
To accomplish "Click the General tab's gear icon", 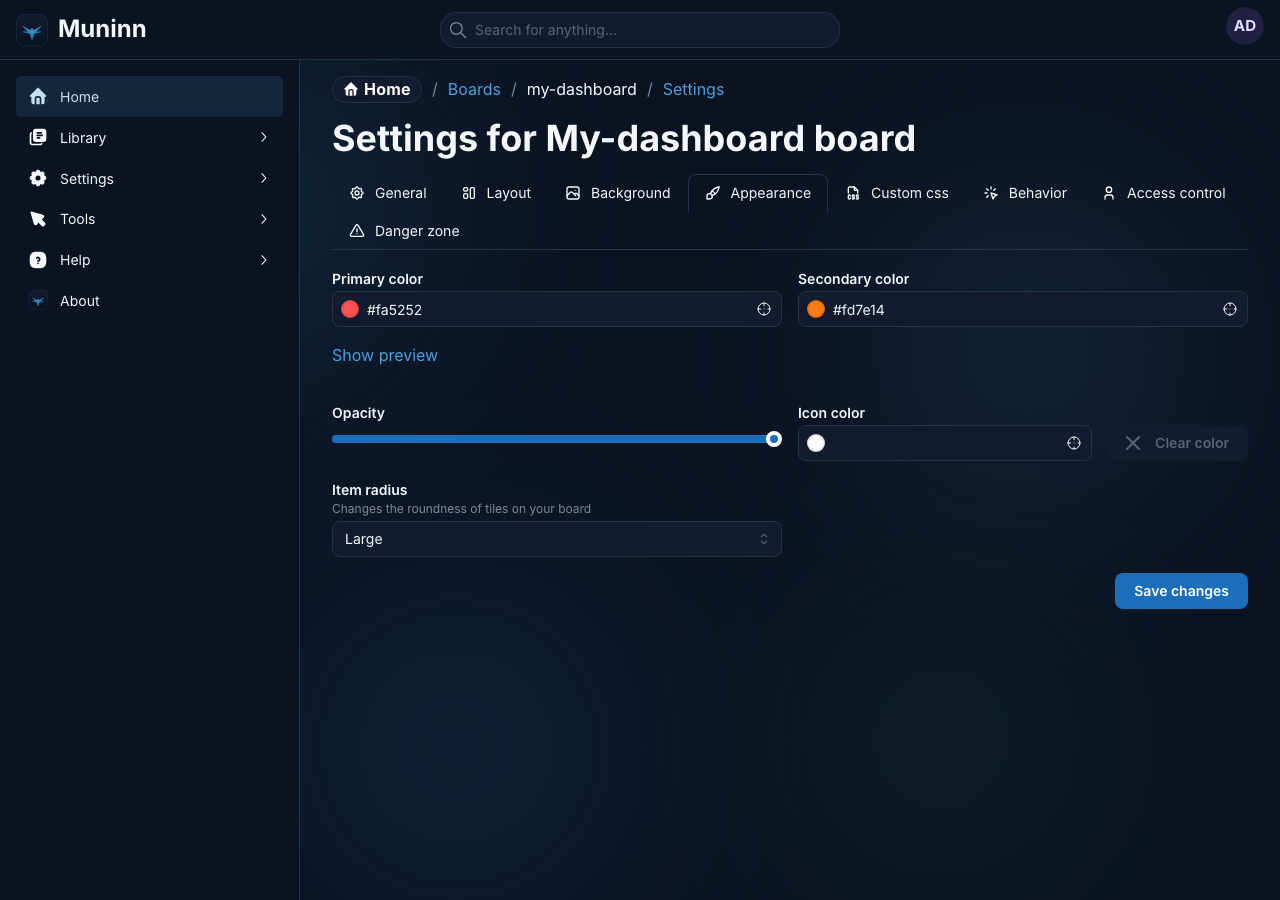I will click(x=357, y=193).
